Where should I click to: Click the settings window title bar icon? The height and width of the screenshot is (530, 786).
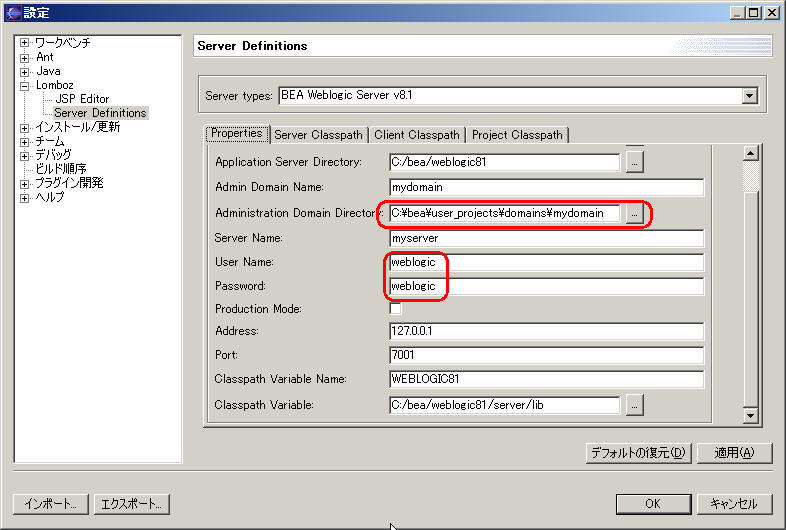pos(11,12)
